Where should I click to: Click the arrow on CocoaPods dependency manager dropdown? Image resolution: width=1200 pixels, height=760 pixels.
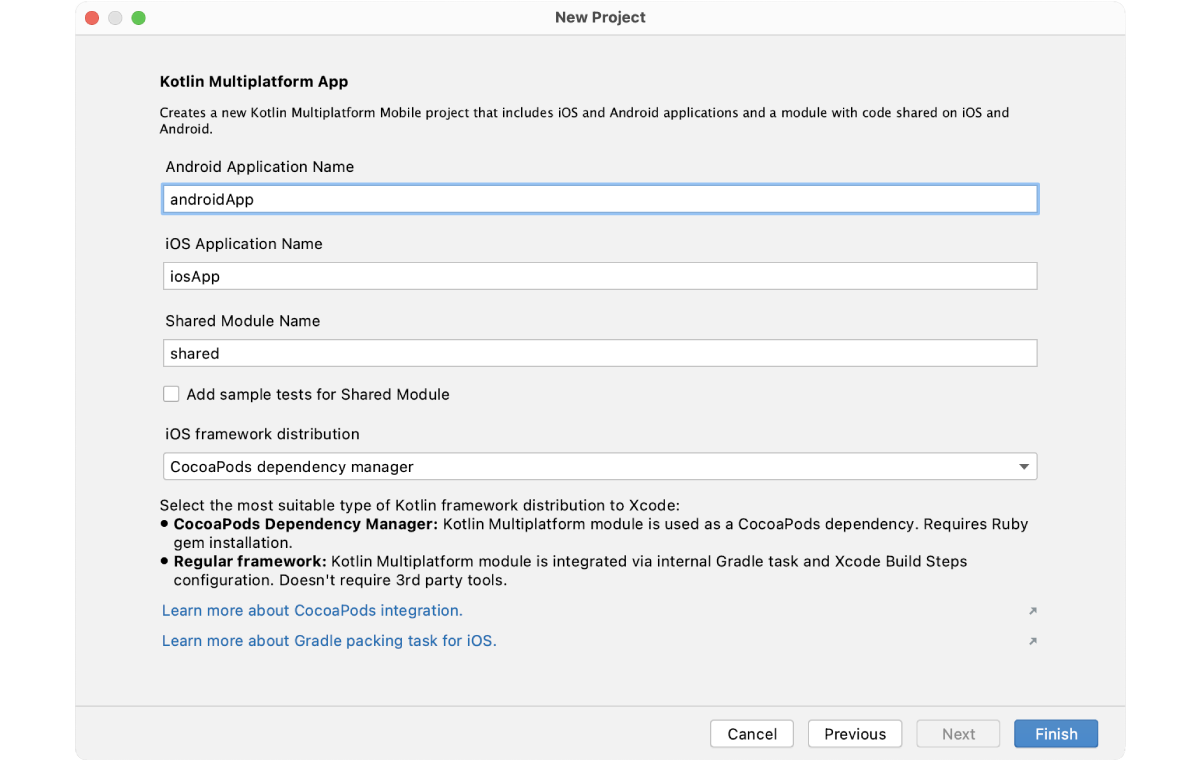pyautogui.click(x=1023, y=467)
